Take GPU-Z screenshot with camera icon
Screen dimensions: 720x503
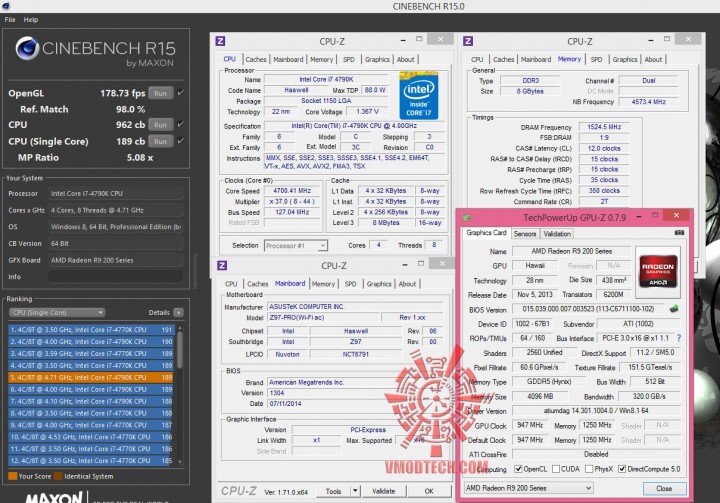(679, 233)
